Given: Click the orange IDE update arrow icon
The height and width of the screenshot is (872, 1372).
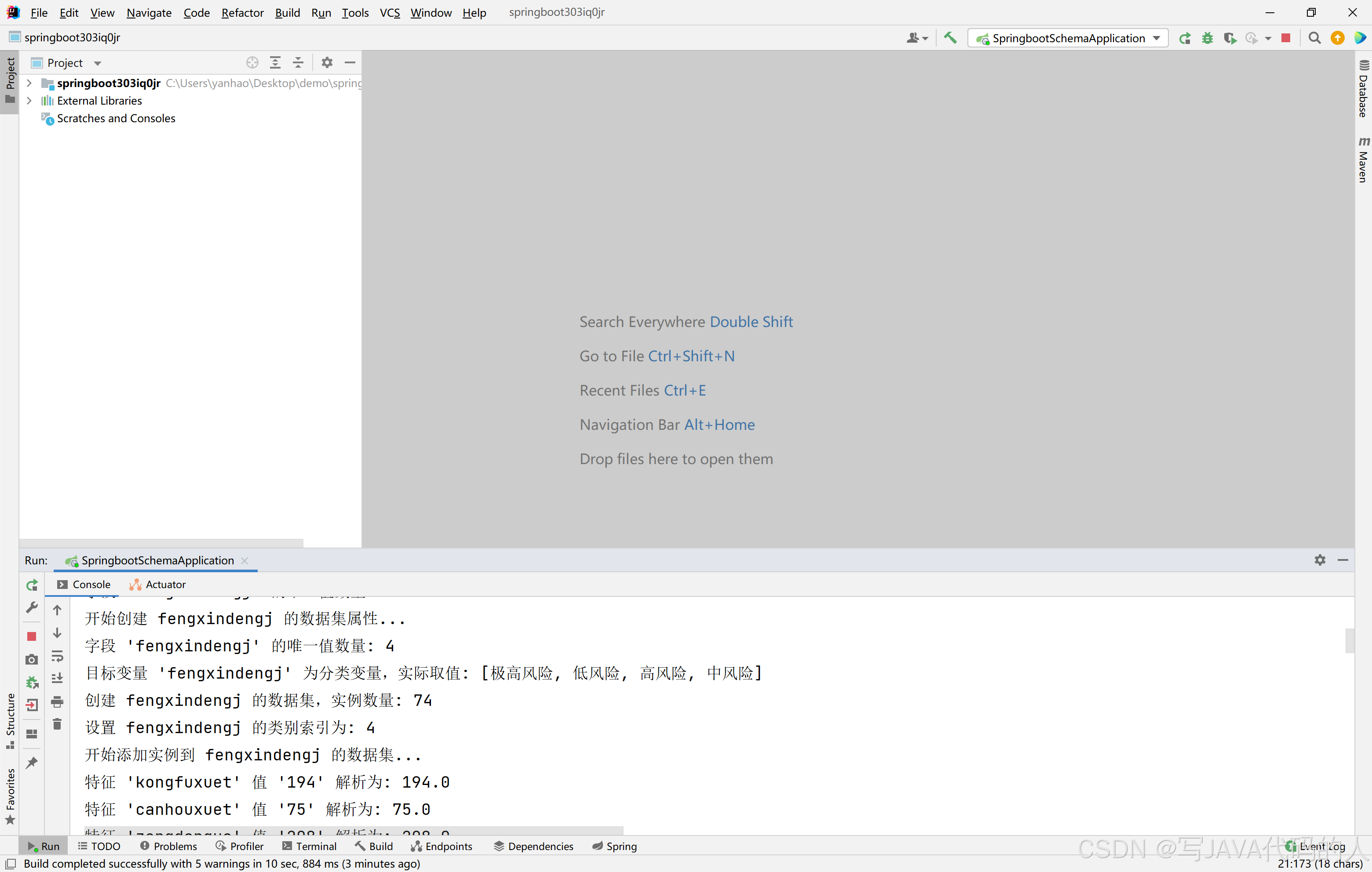Looking at the screenshot, I should (x=1337, y=38).
